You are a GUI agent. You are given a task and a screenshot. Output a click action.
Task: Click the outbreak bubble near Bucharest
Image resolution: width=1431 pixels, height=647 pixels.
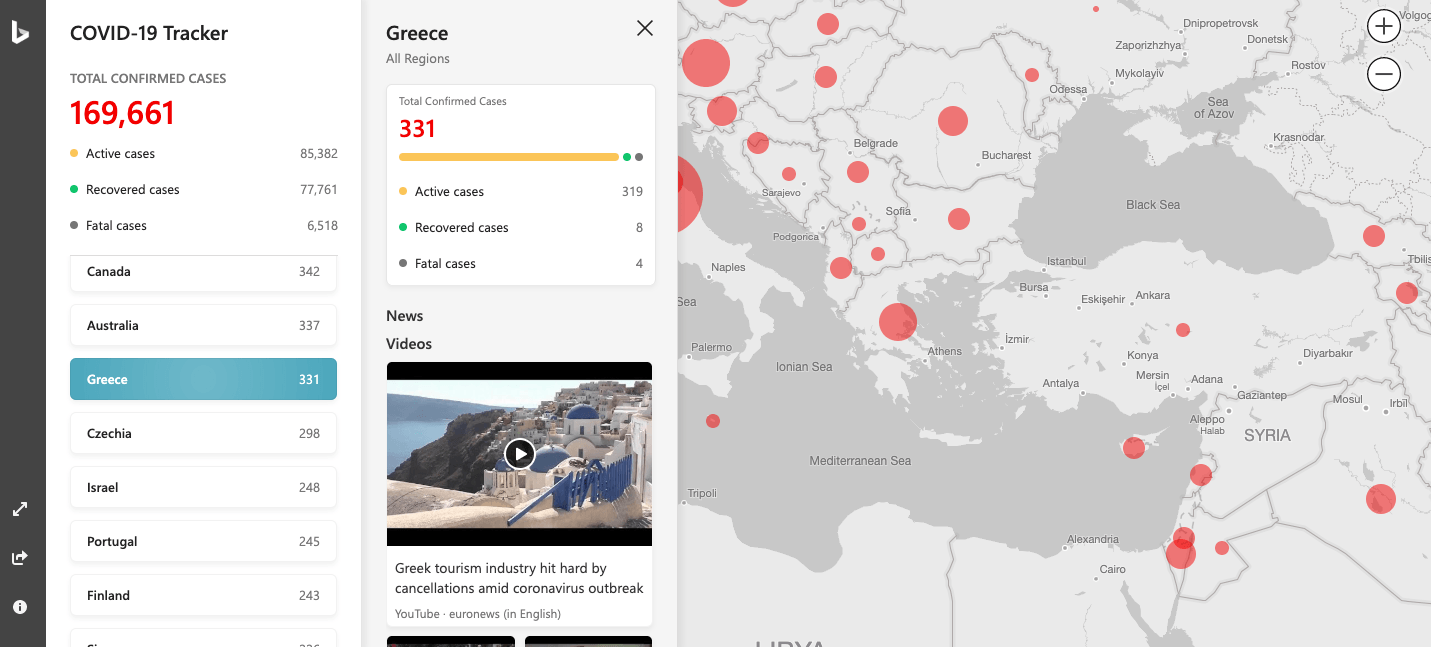pyautogui.click(x=953, y=121)
